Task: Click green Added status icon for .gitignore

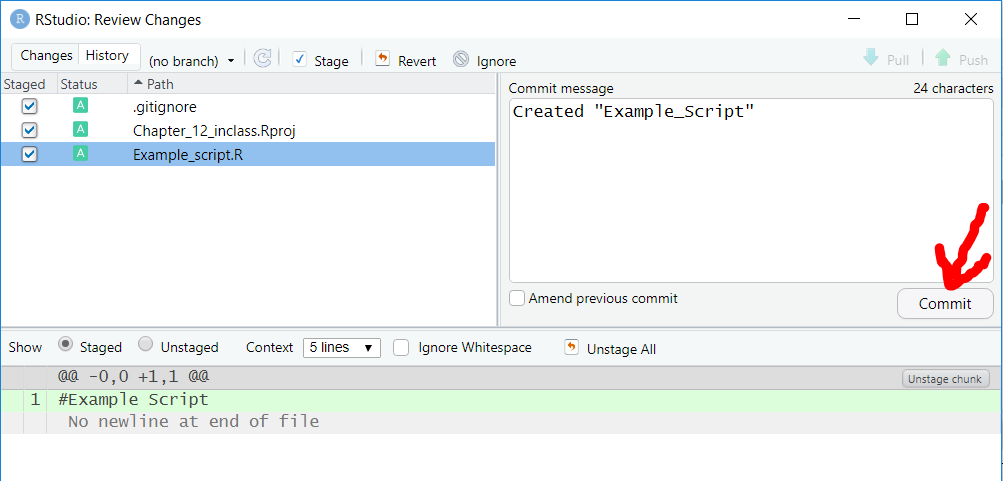Action: (x=80, y=106)
